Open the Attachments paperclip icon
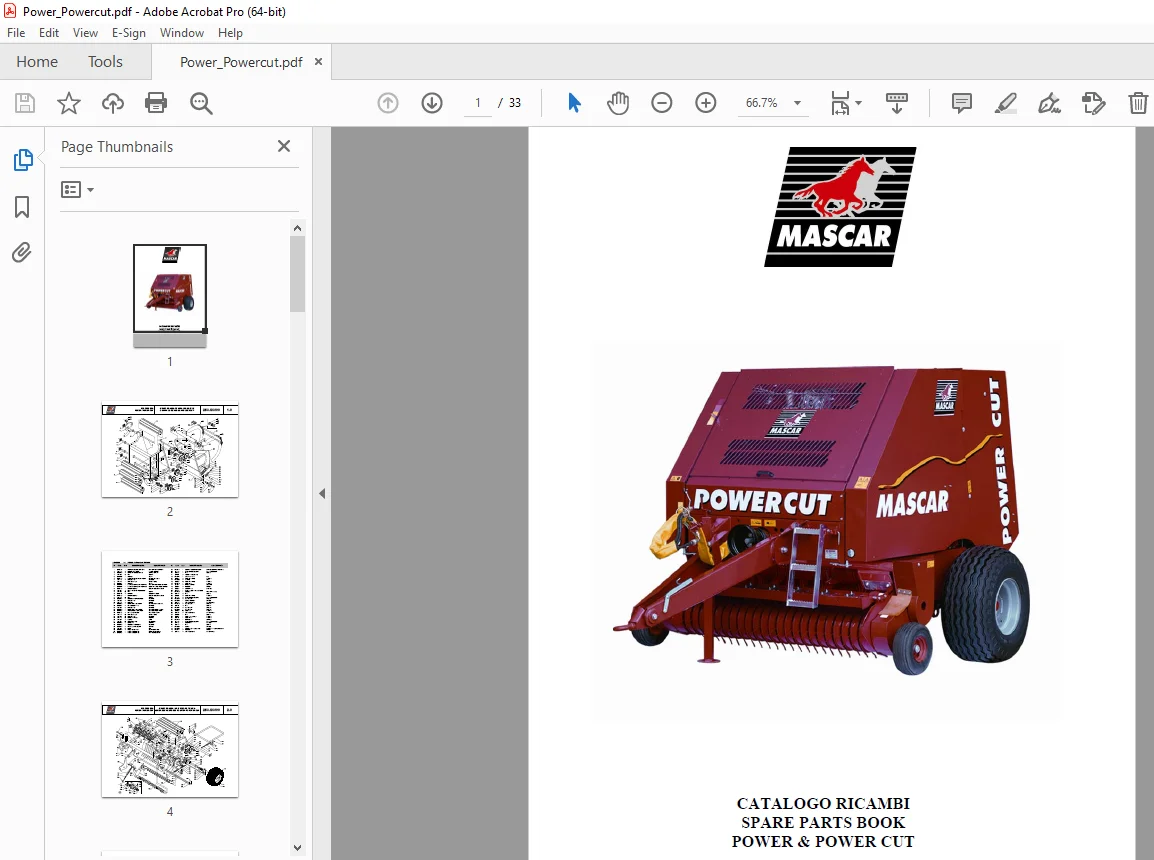Image resolution: width=1154 pixels, height=860 pixels. pos(22,253)
